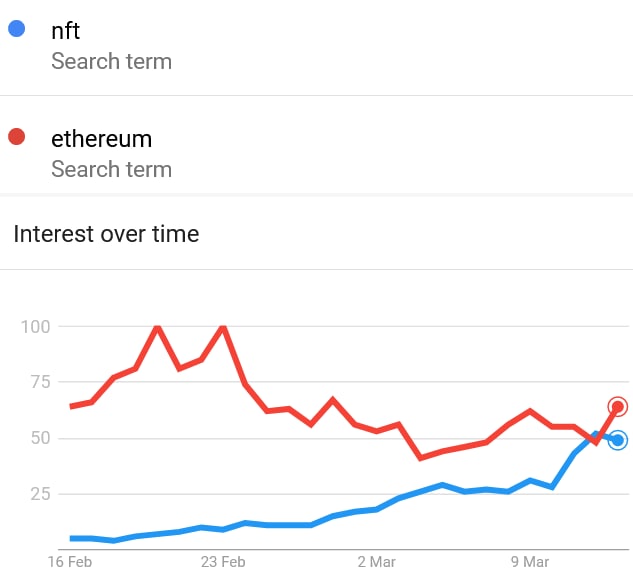Select the ethereum search term
Viewport: 633px width, 572px height.
click(101, 138)
